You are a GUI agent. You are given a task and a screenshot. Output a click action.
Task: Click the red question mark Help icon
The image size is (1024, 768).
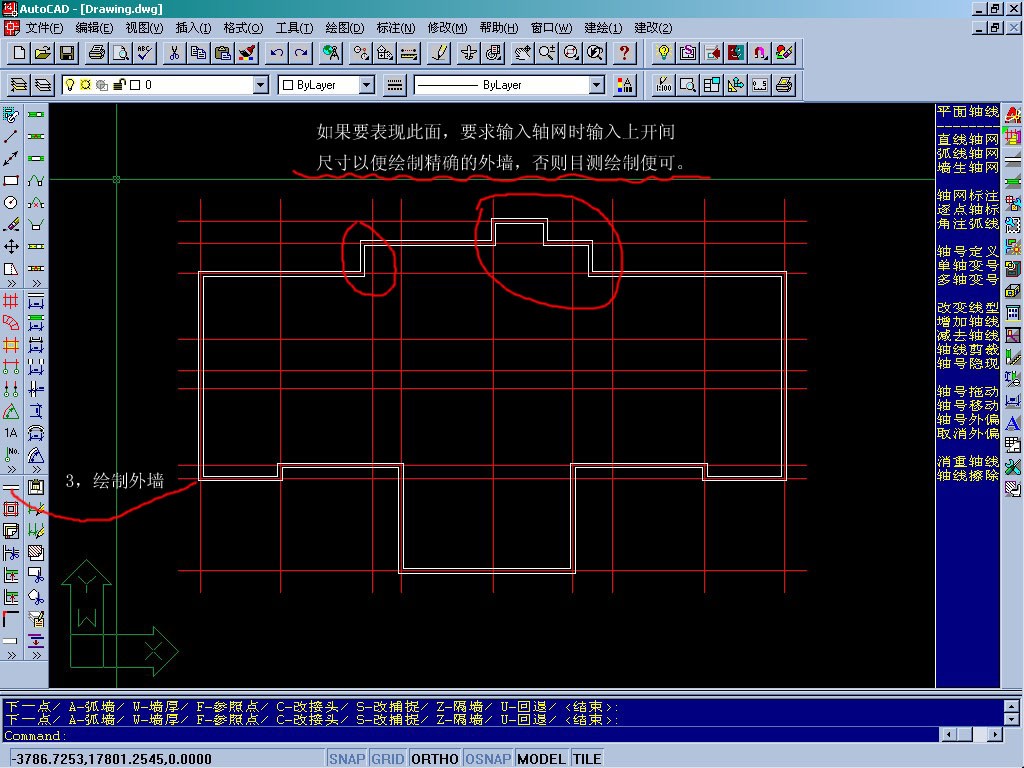[624, 53]
